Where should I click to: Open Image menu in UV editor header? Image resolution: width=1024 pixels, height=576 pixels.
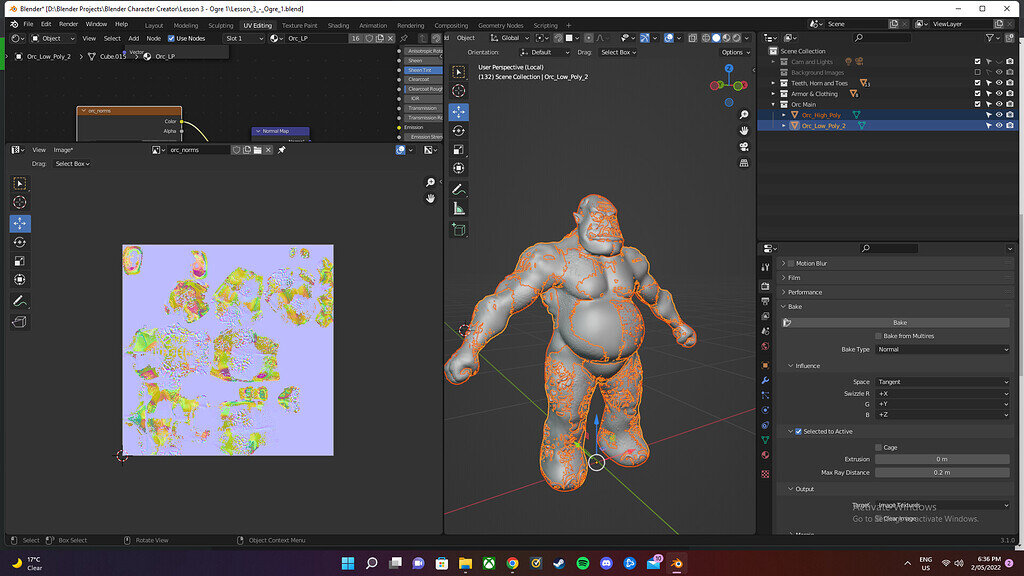point(63,150)
